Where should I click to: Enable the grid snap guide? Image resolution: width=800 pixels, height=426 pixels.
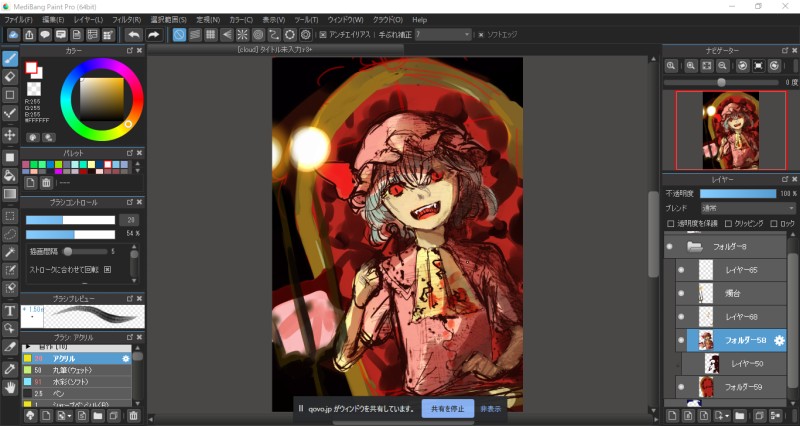coord(211,35)
